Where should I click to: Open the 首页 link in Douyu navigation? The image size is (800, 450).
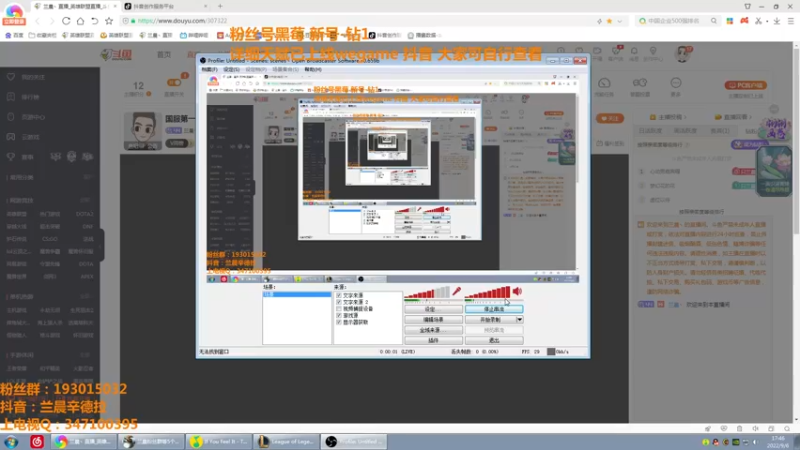(164, 55)
